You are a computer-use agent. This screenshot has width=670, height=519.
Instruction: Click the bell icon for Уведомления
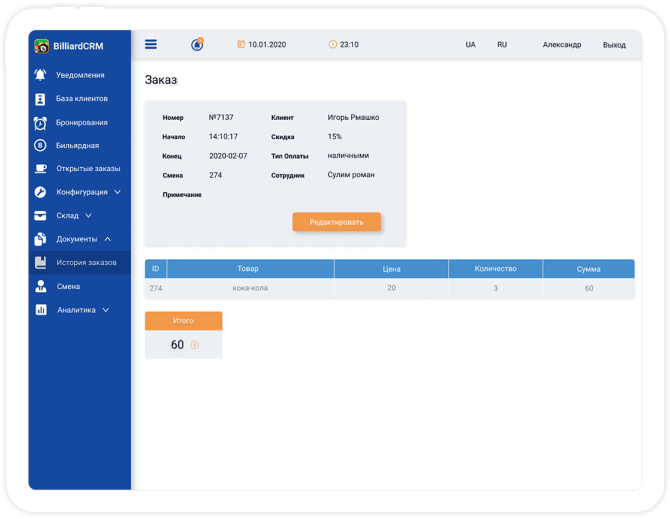point(40,75)
